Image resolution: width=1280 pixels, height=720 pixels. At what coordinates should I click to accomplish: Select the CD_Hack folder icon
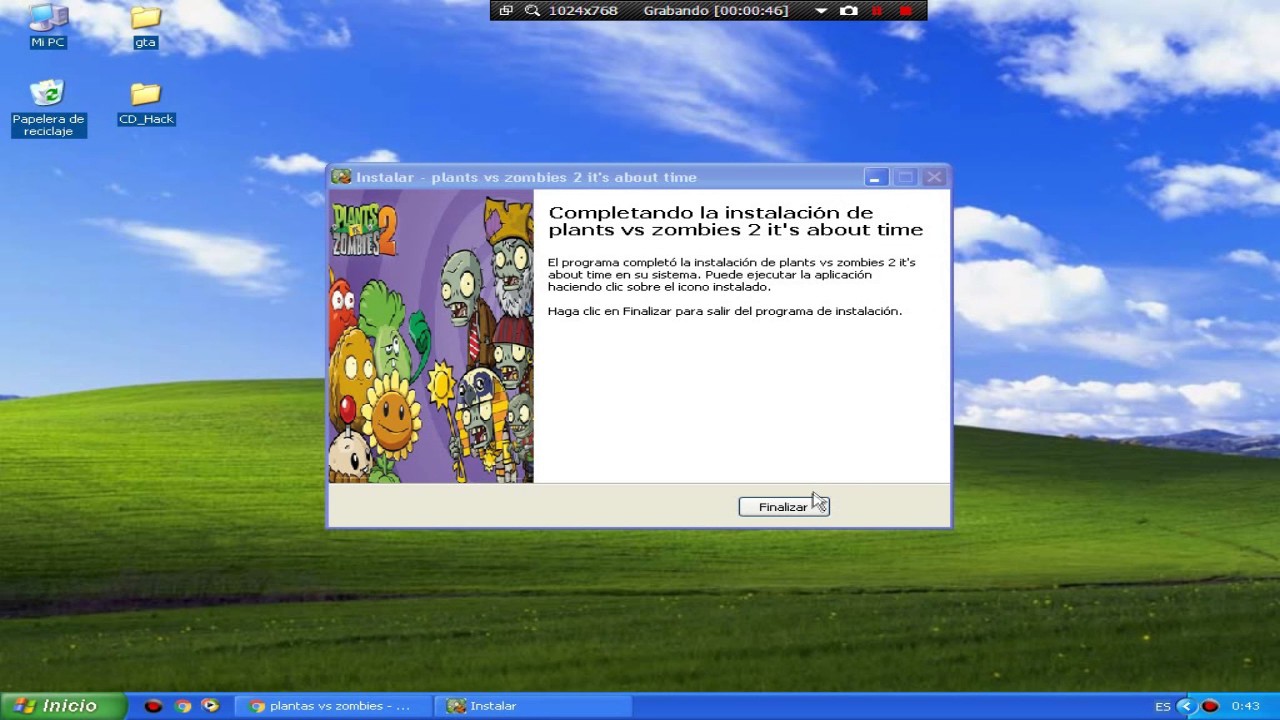point(146,104)
